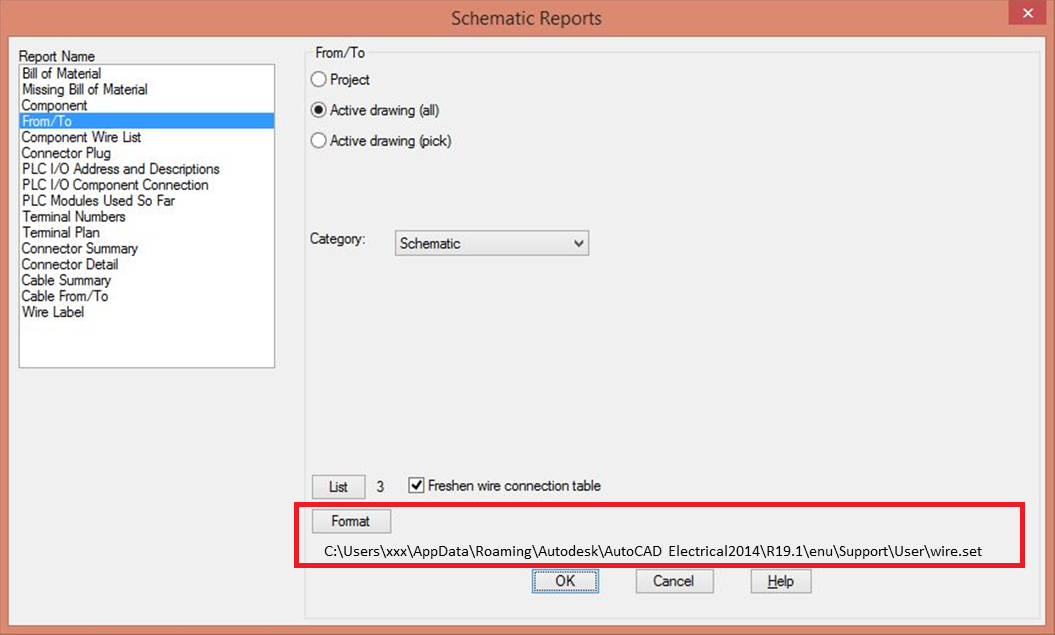
Task: Uncheck Freshen wire connection table
Action: point(416,486)
